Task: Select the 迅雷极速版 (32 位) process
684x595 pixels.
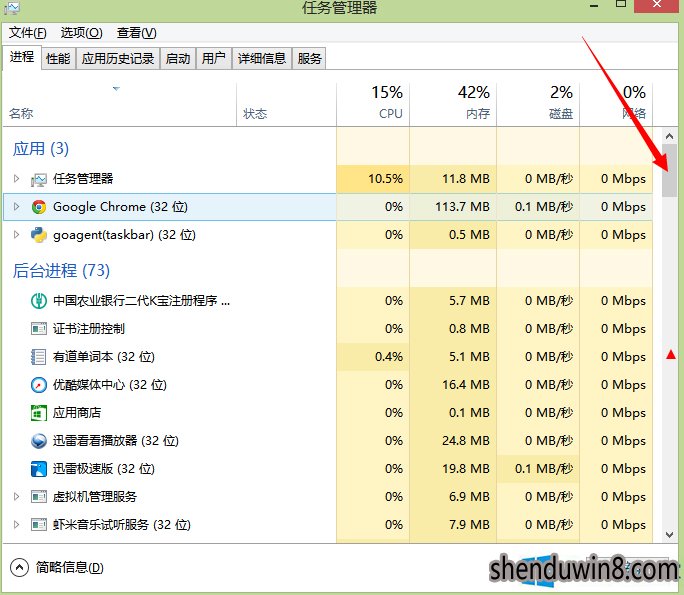Action: pyautogui.click(x=328, y=469)
